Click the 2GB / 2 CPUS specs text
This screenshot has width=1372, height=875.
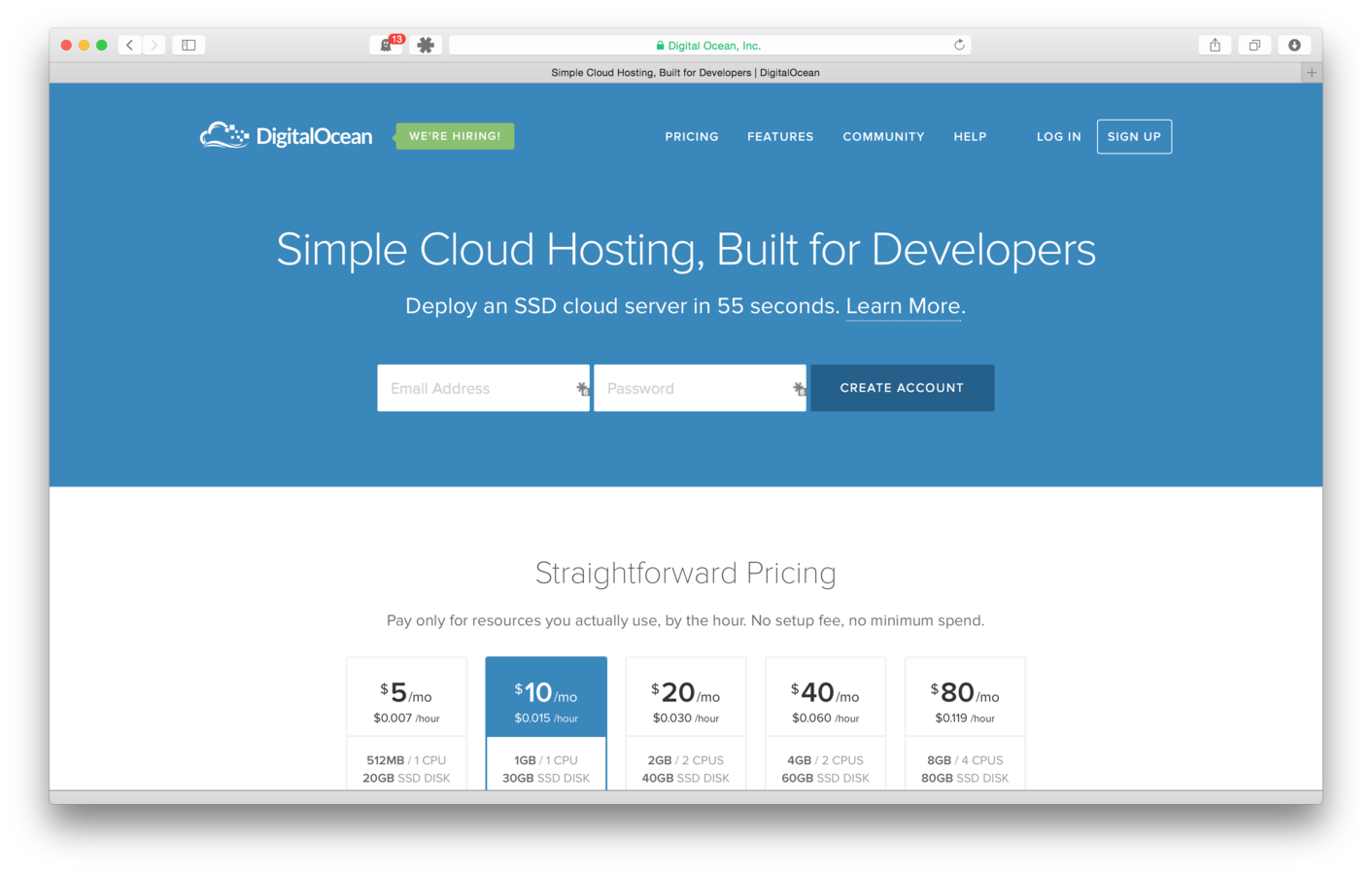[x=686, y=760]
